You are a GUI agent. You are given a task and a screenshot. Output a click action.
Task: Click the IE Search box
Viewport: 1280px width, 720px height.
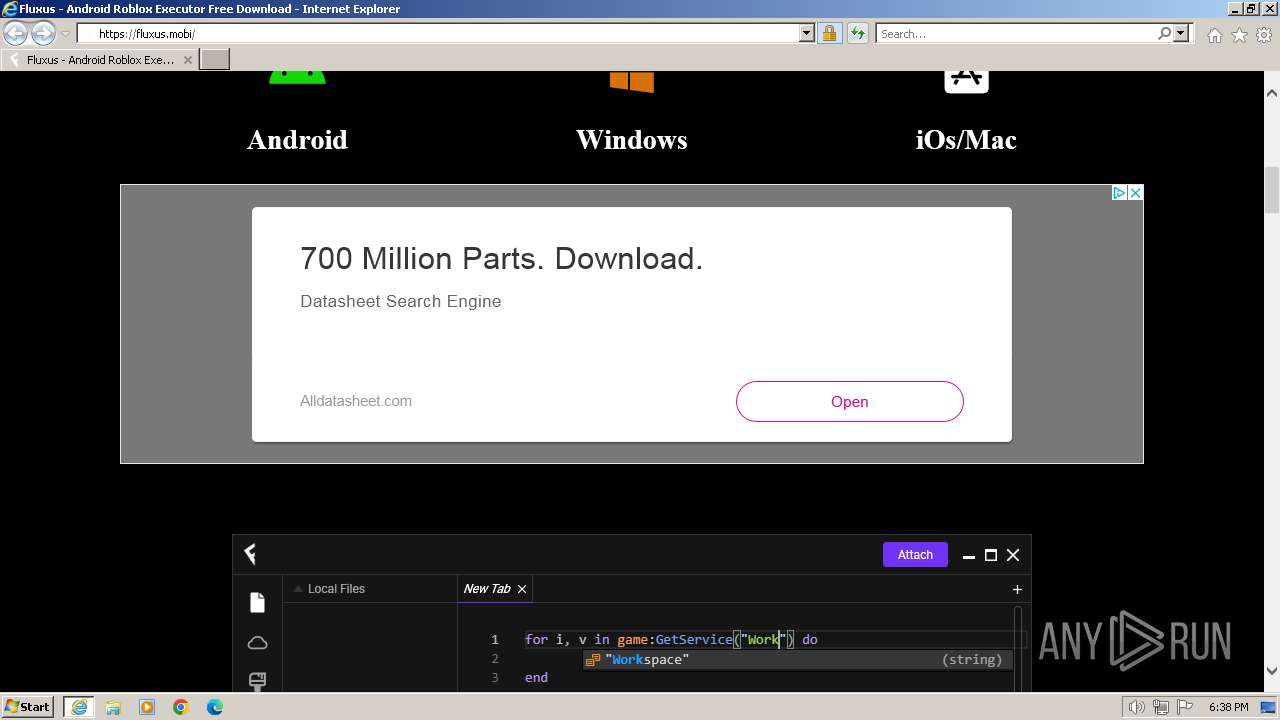pyautogui.click(x=1016, y=34)
